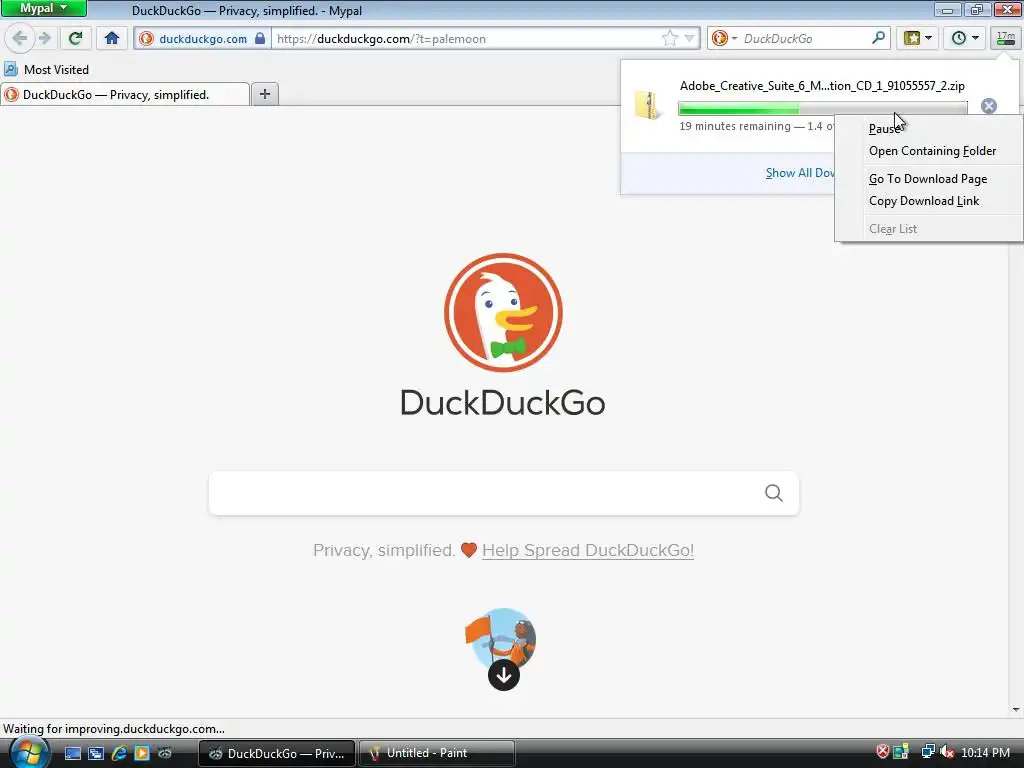Choose Copy Download Link menu item

click(929, 201)
